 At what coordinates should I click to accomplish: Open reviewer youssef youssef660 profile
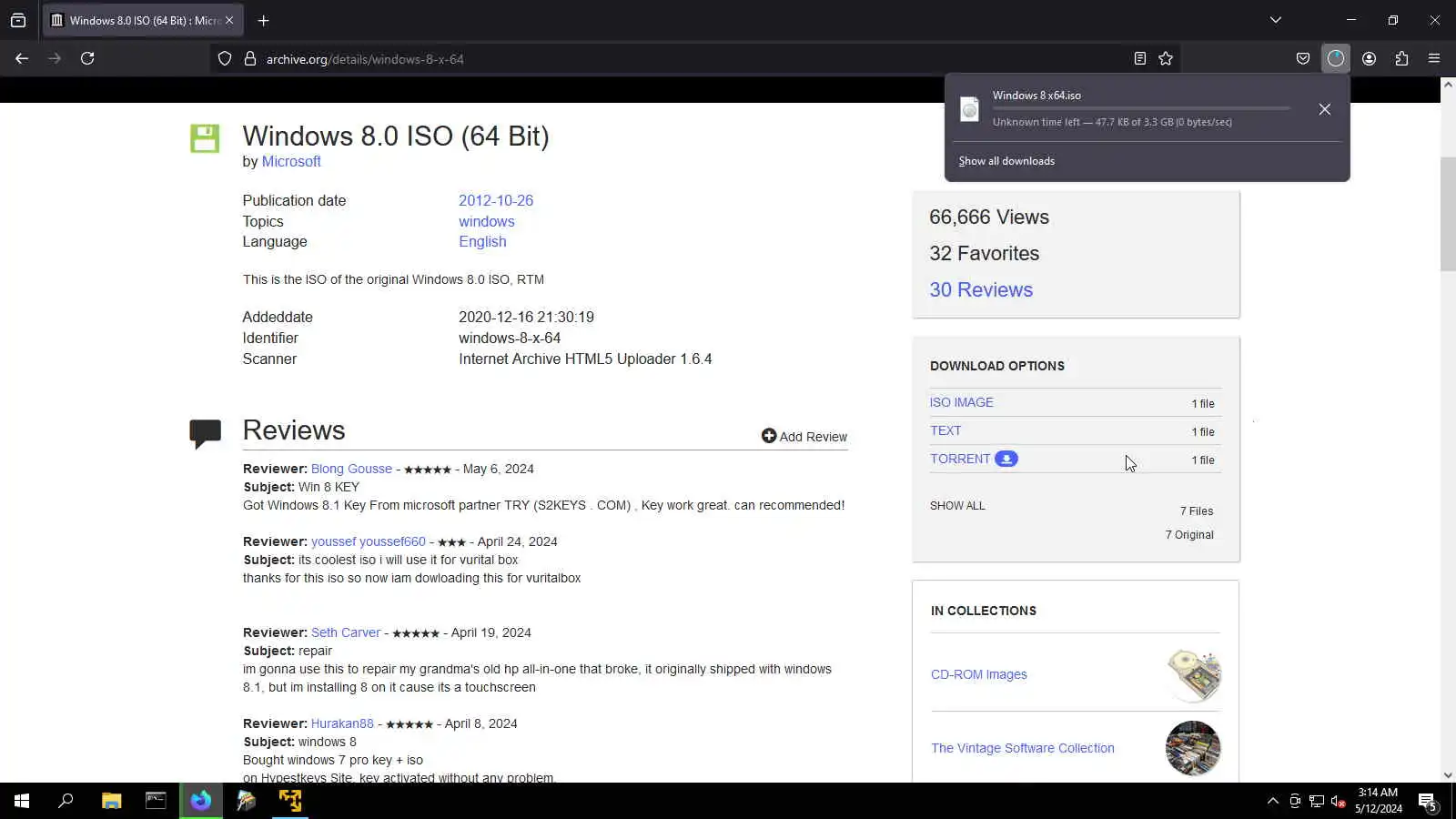coord(369,541)
